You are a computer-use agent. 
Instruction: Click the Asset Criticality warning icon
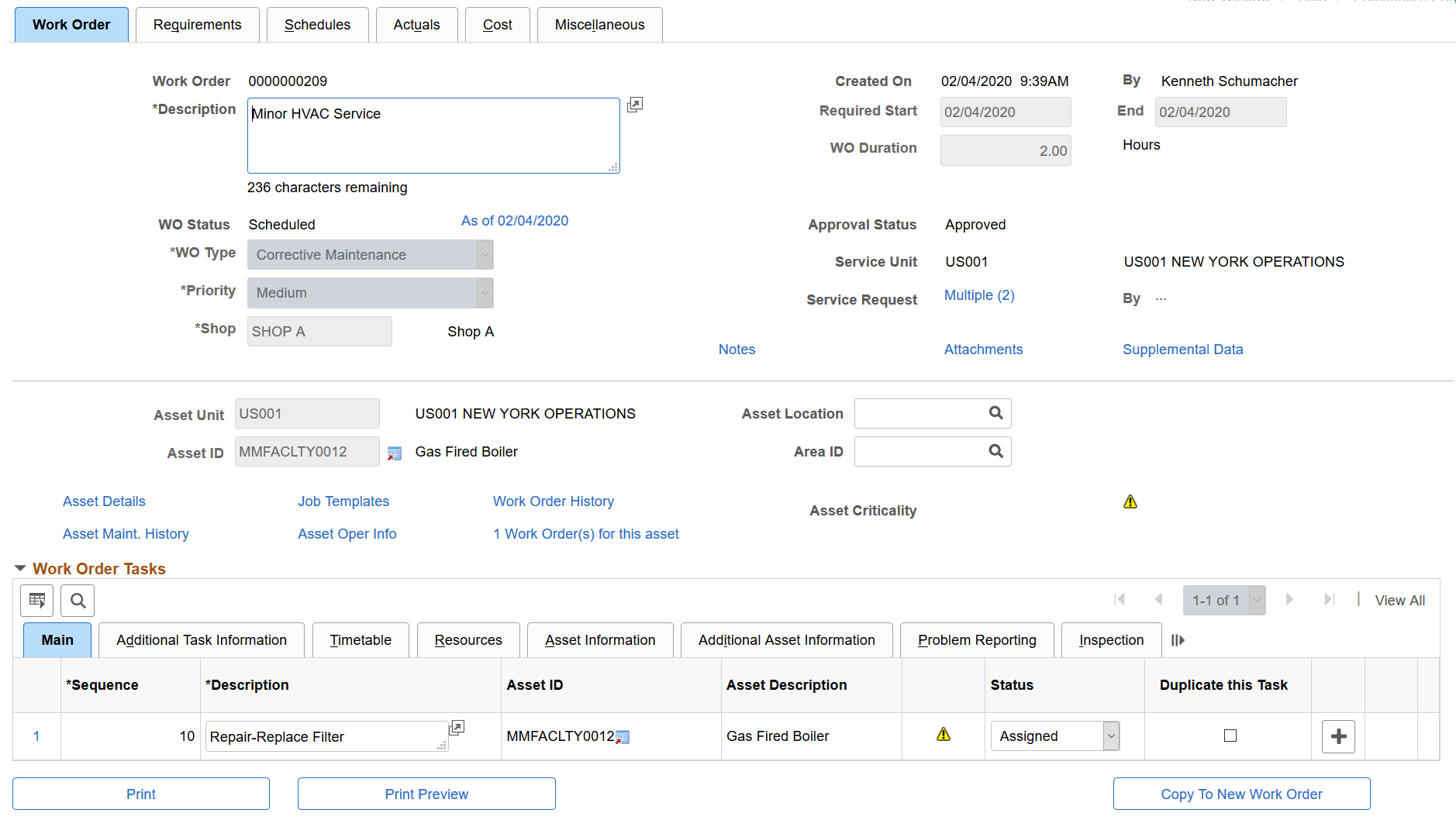[x=1130, y=502]
